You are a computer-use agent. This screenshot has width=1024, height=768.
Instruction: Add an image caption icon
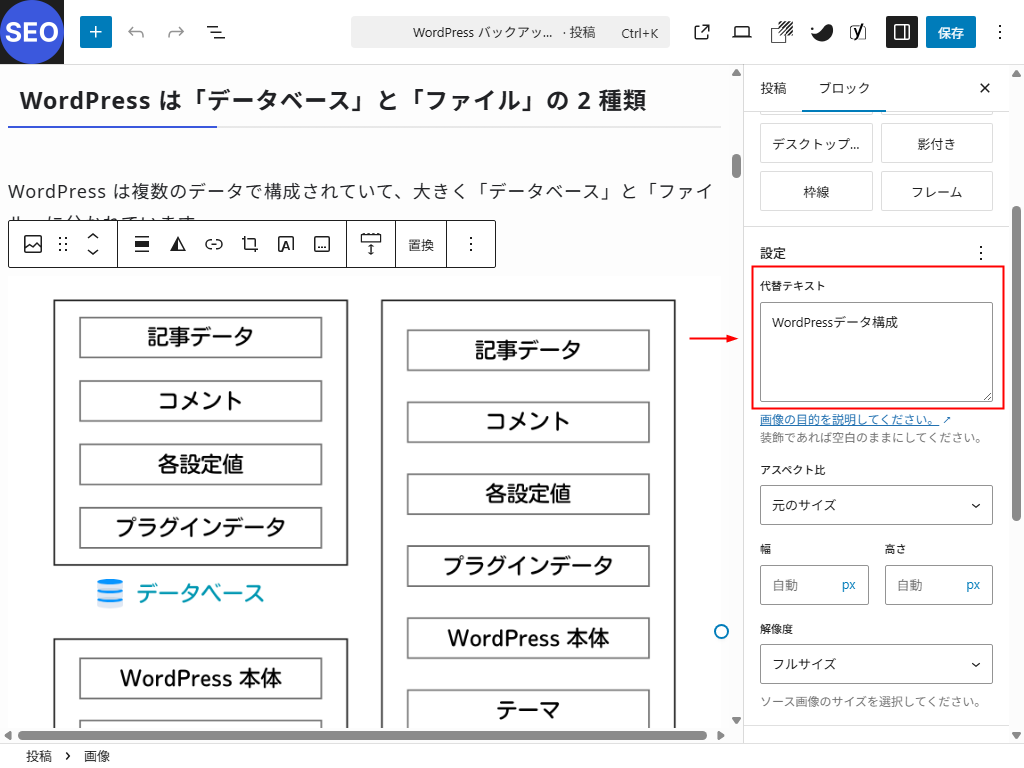pos(322,244)
